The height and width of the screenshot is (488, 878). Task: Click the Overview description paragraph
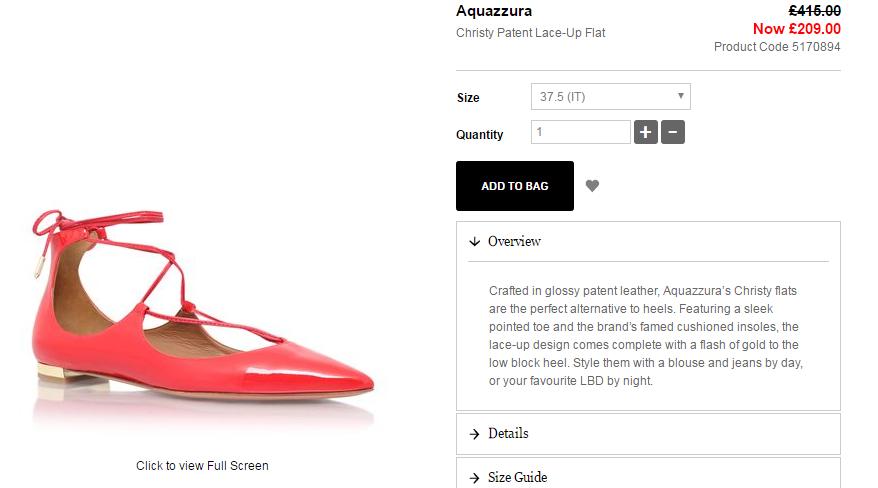645,335
